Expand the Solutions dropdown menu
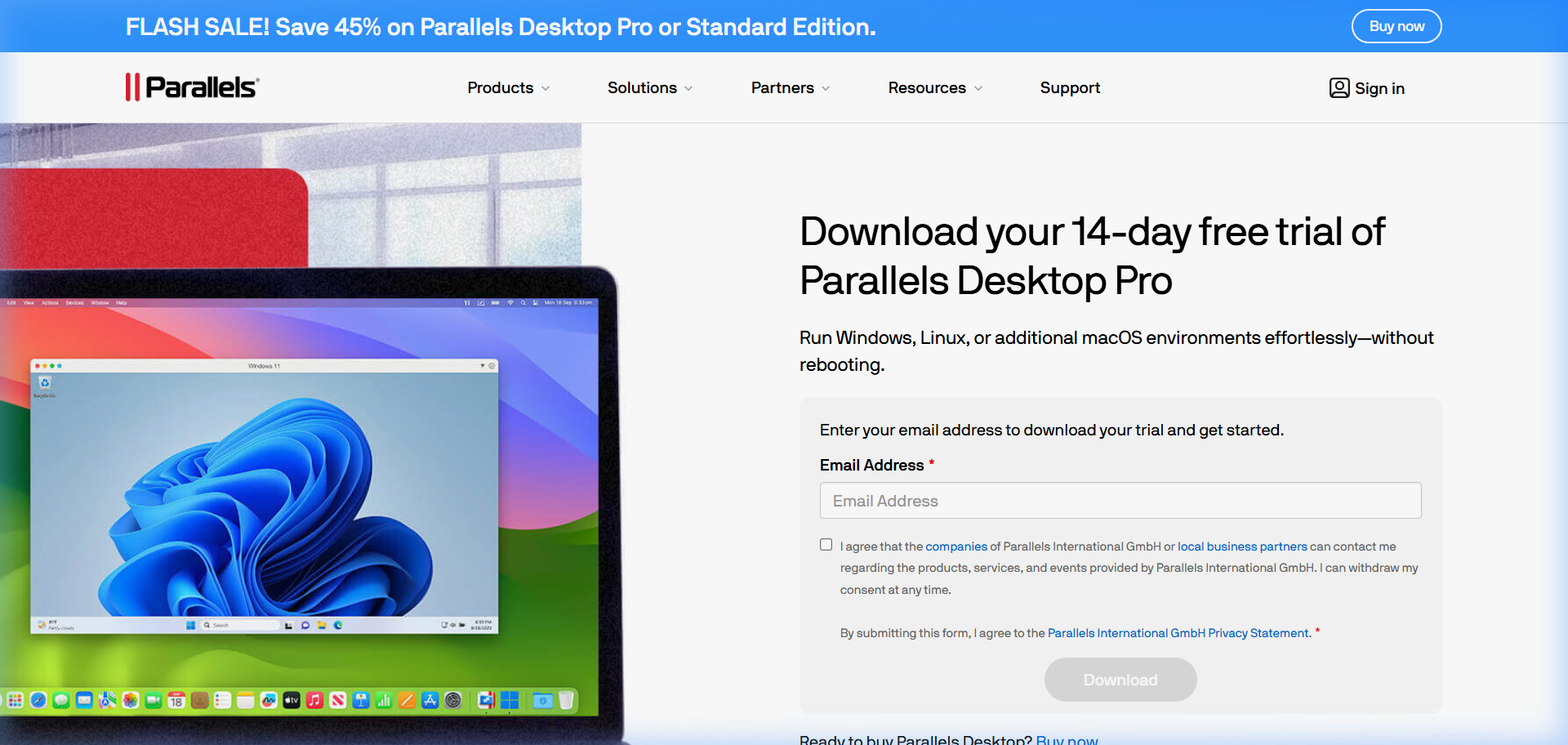This screenshot has width=1568, height=745. pos(650,87)
